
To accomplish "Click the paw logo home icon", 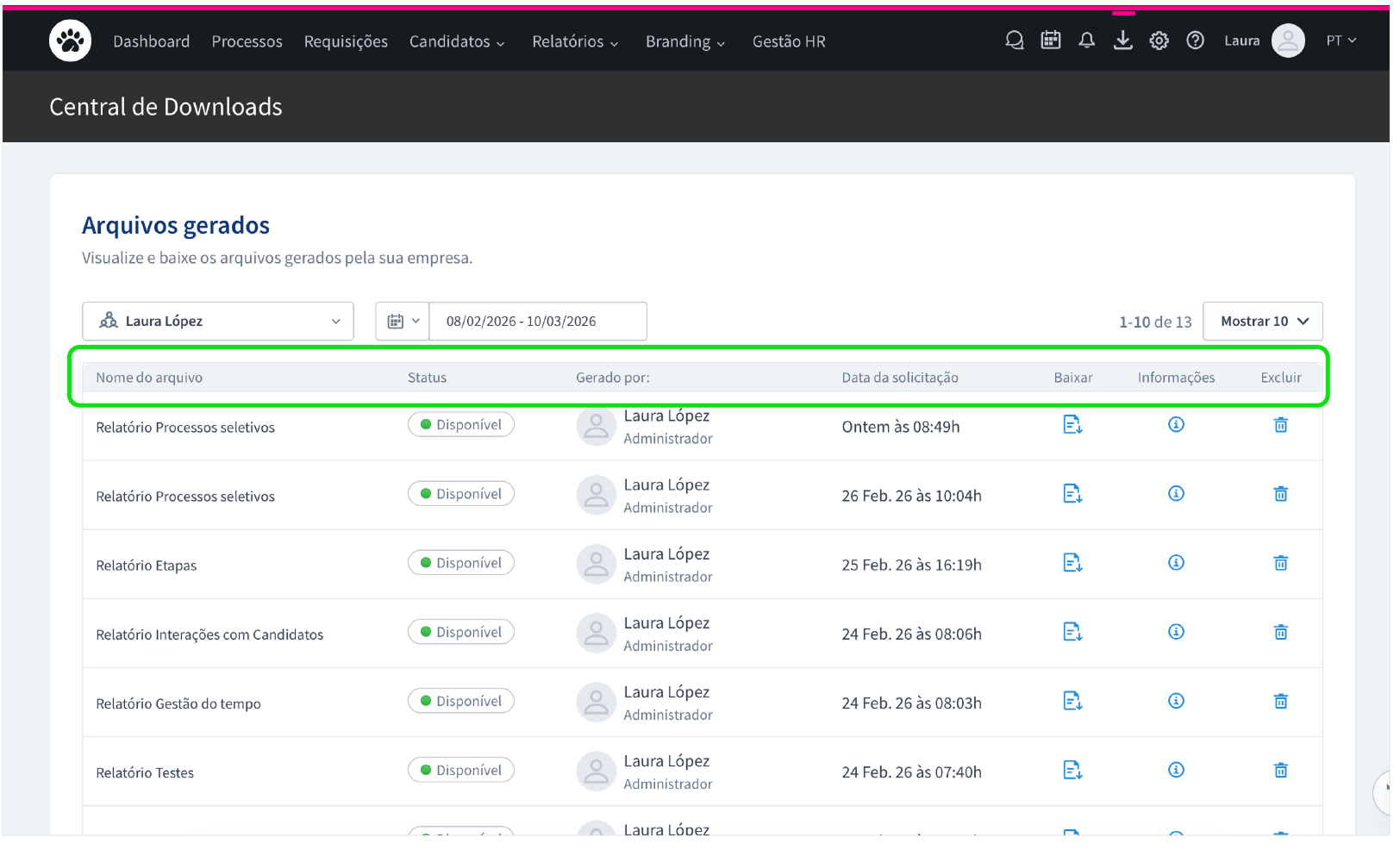I will (70, 41).
